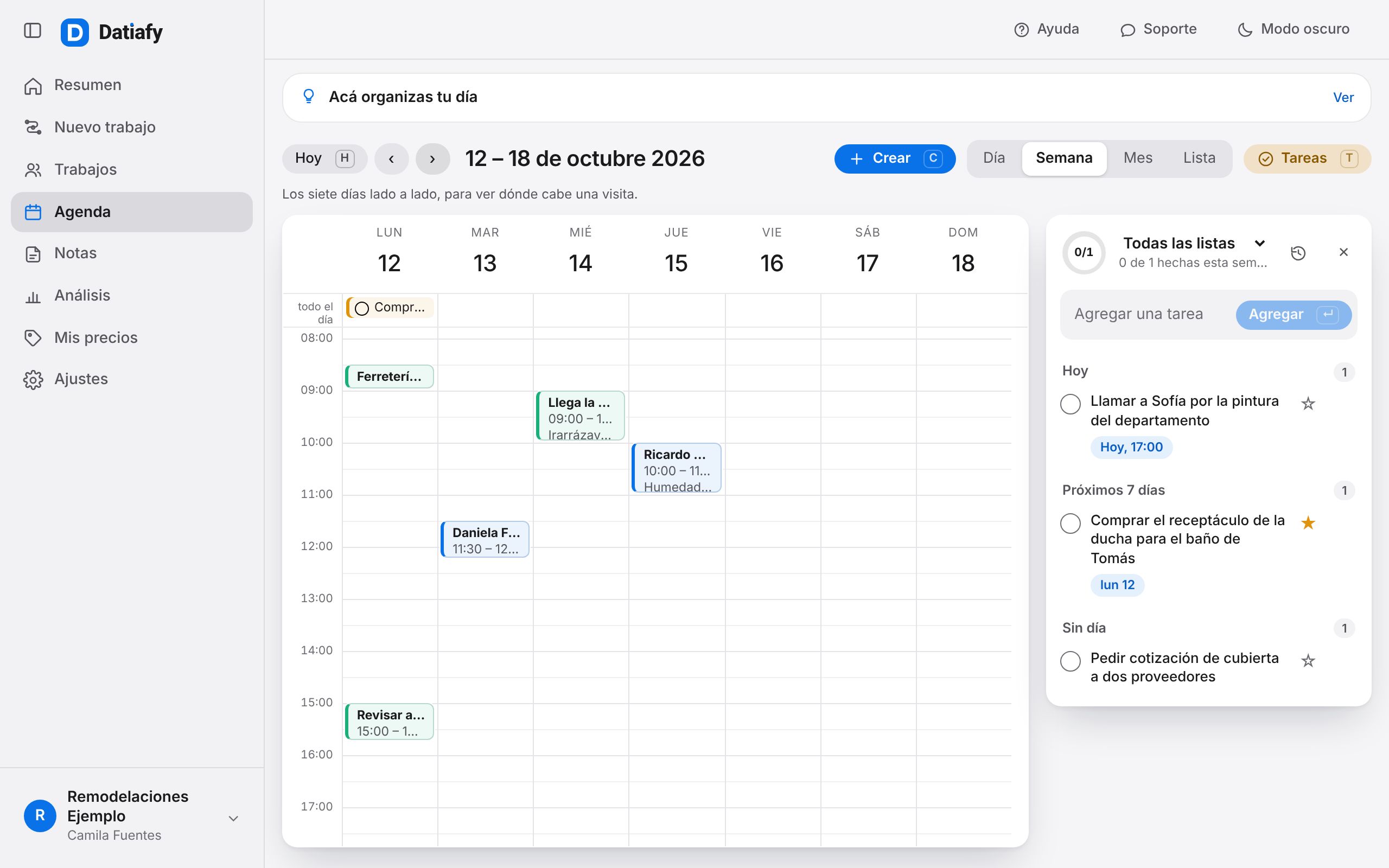Contact Soporte
Screen dimensions: 1389x868
click(1158, 29)
